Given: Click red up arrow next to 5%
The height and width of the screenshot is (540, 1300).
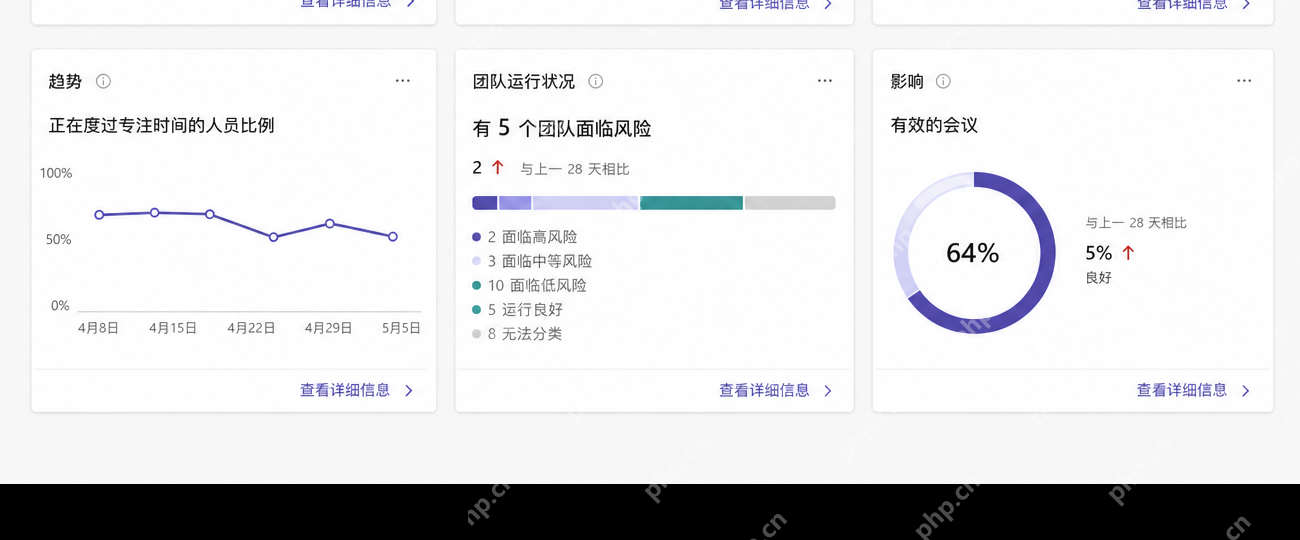Looking at the screenshot, I should [1128, 253].
